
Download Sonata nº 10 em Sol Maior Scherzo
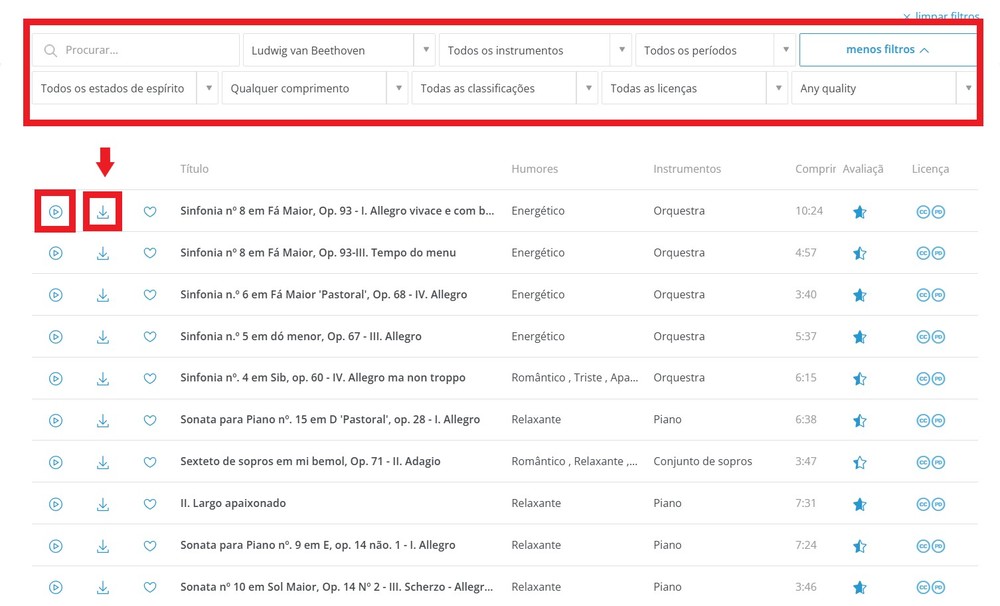[103, 587]
